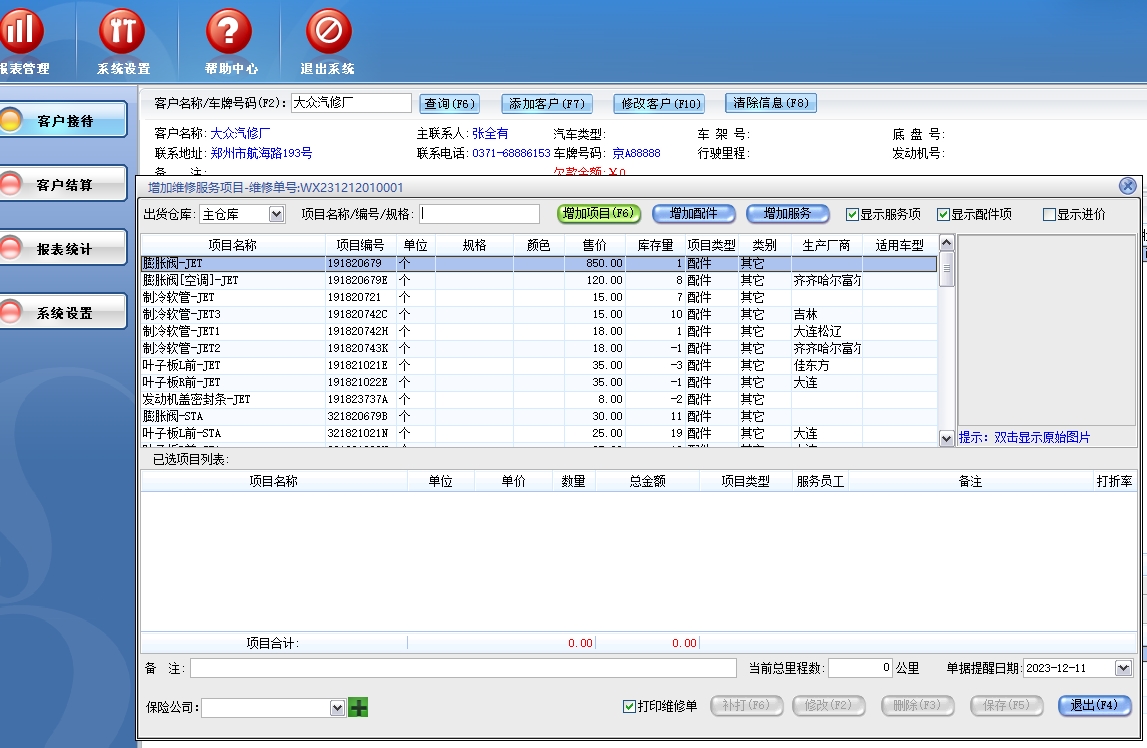Close the 增加维修服务项目 dialog
This screenshot has height=748, width=1147.
tap(1127, 186)
